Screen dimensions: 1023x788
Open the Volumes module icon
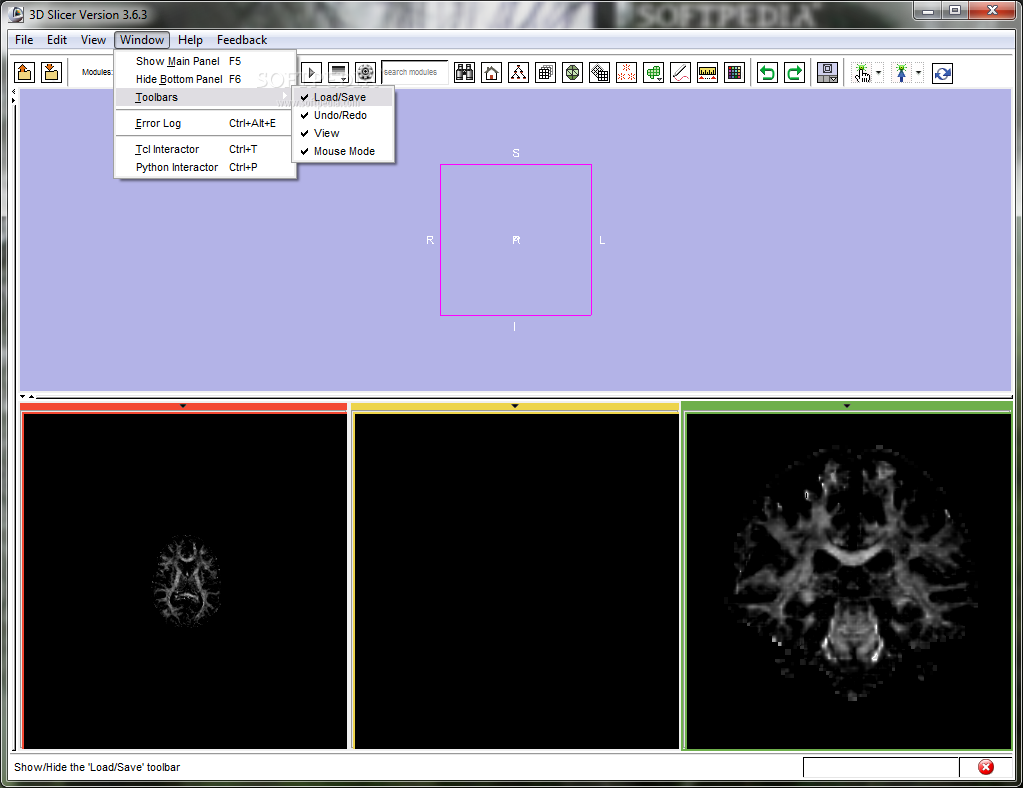[545, 72]
